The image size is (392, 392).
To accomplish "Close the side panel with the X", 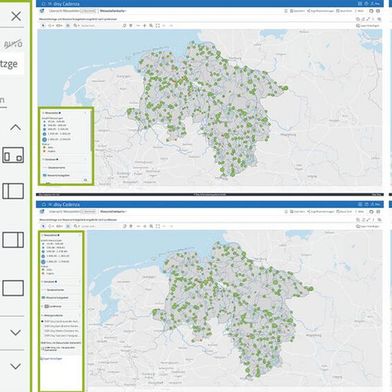I will (16, 16).
